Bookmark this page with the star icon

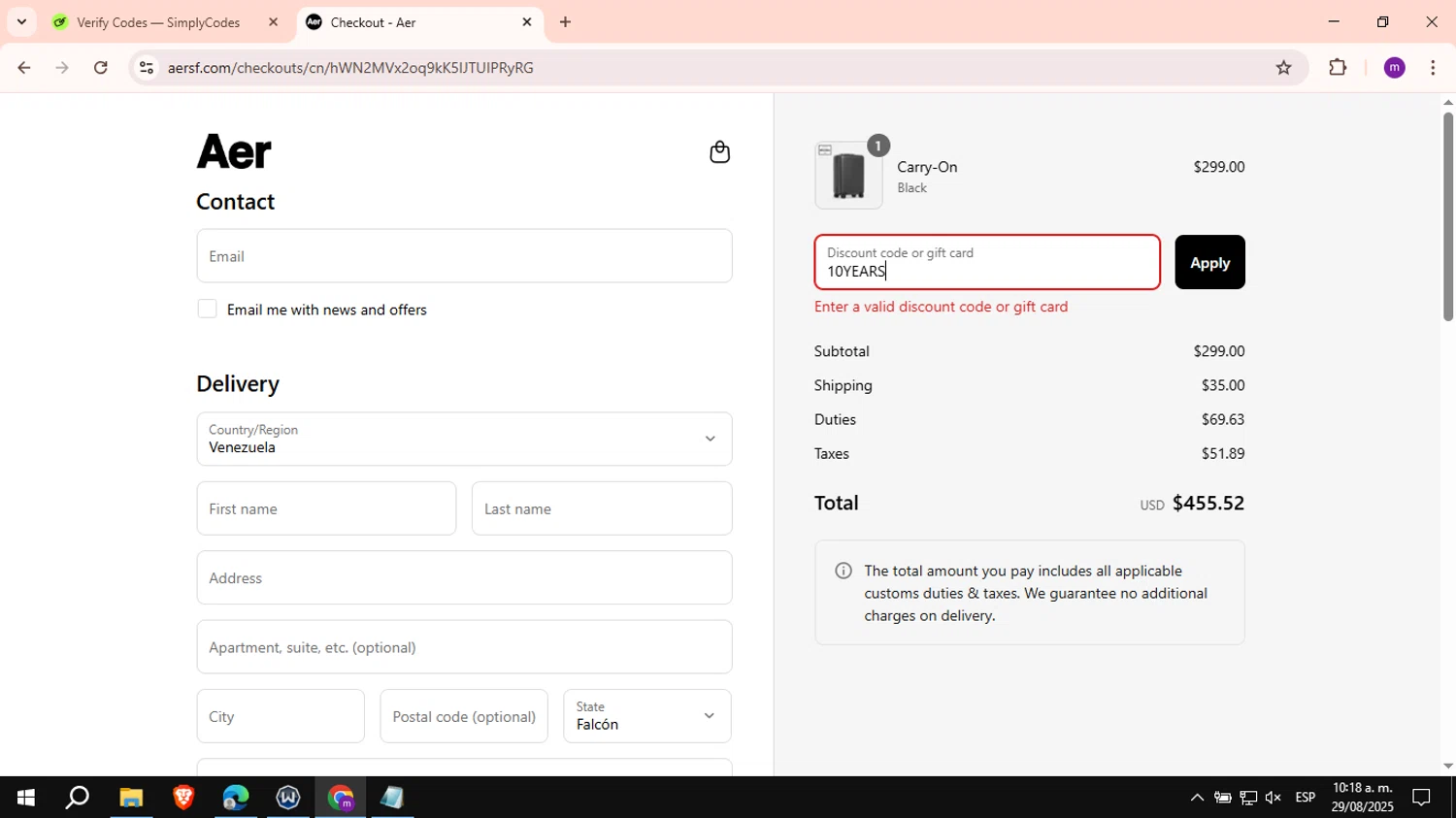(x=1284, y=68)
